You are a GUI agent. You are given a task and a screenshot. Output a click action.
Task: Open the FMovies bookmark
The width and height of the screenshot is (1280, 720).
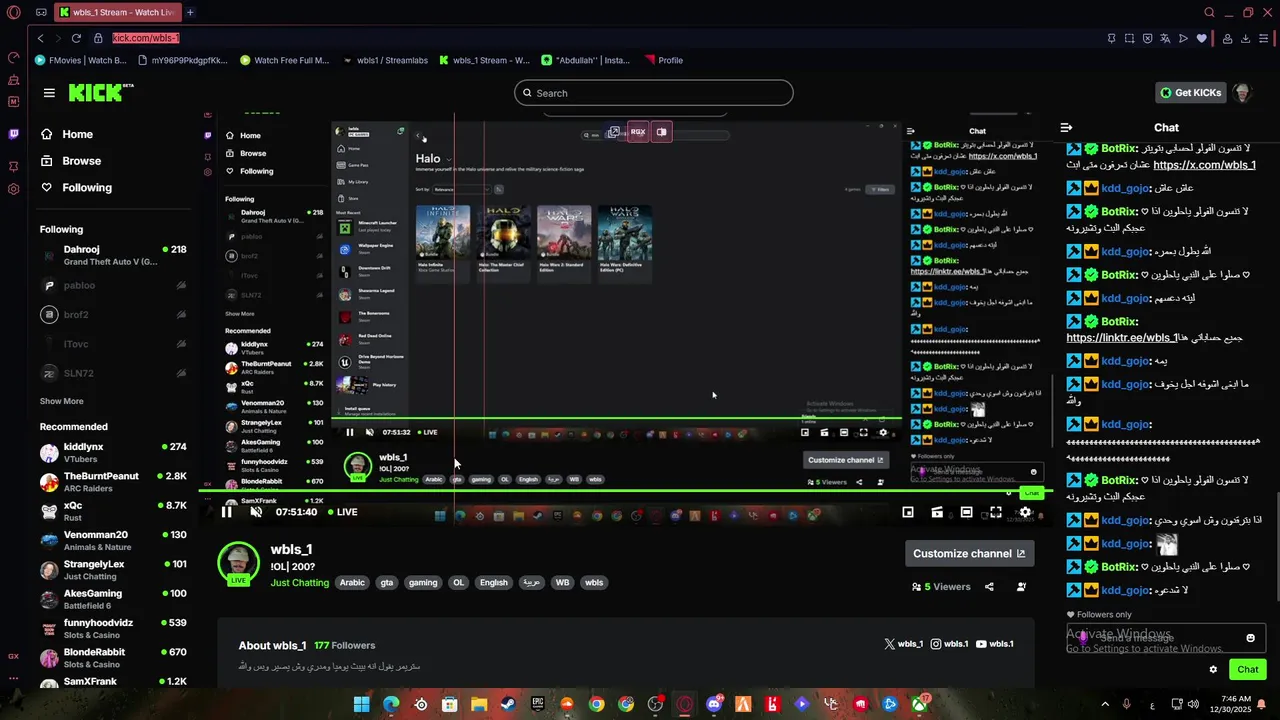81,60
